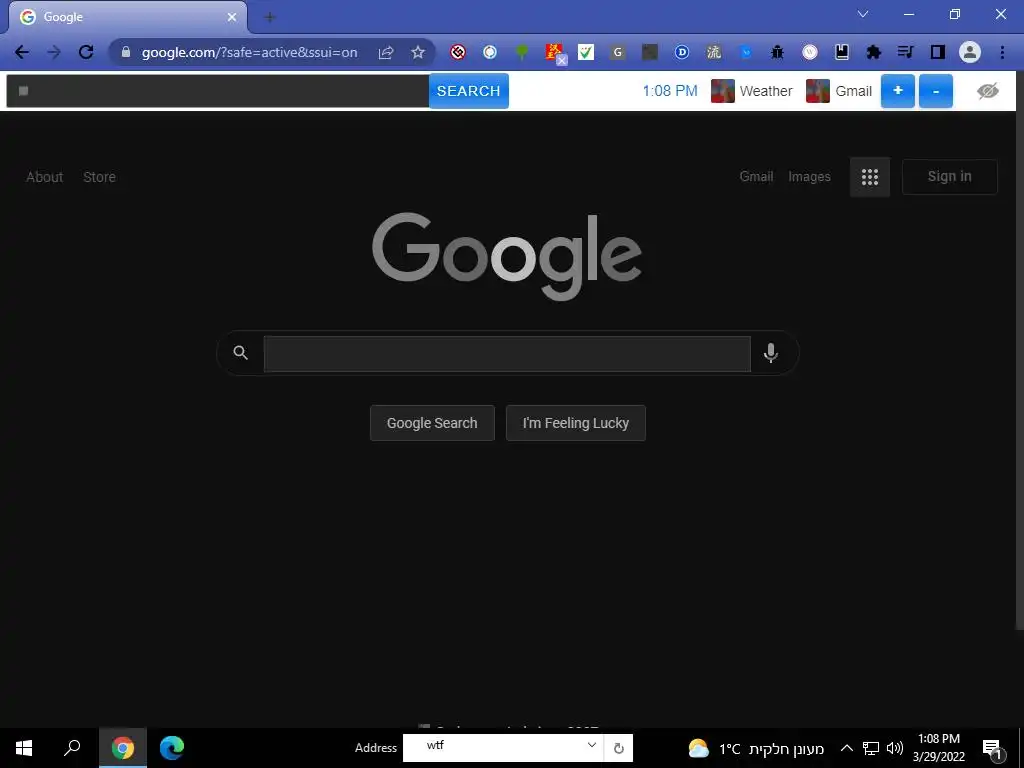Viewport: 1024px width, 768px height.
Task: Open the Windows Start menu
Action: tap(24, 748)
